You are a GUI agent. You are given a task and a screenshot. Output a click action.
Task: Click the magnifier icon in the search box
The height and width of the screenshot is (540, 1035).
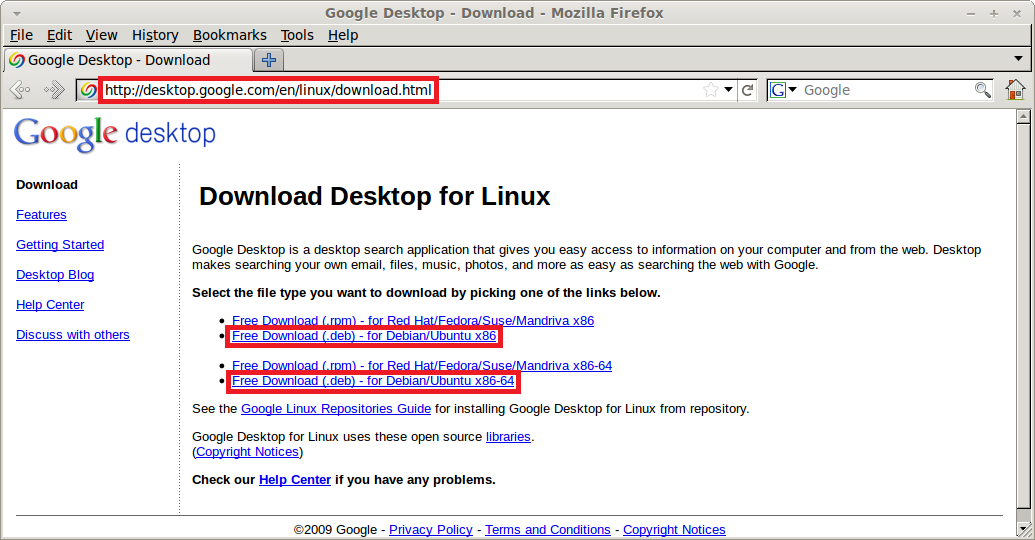pos(982,90)
